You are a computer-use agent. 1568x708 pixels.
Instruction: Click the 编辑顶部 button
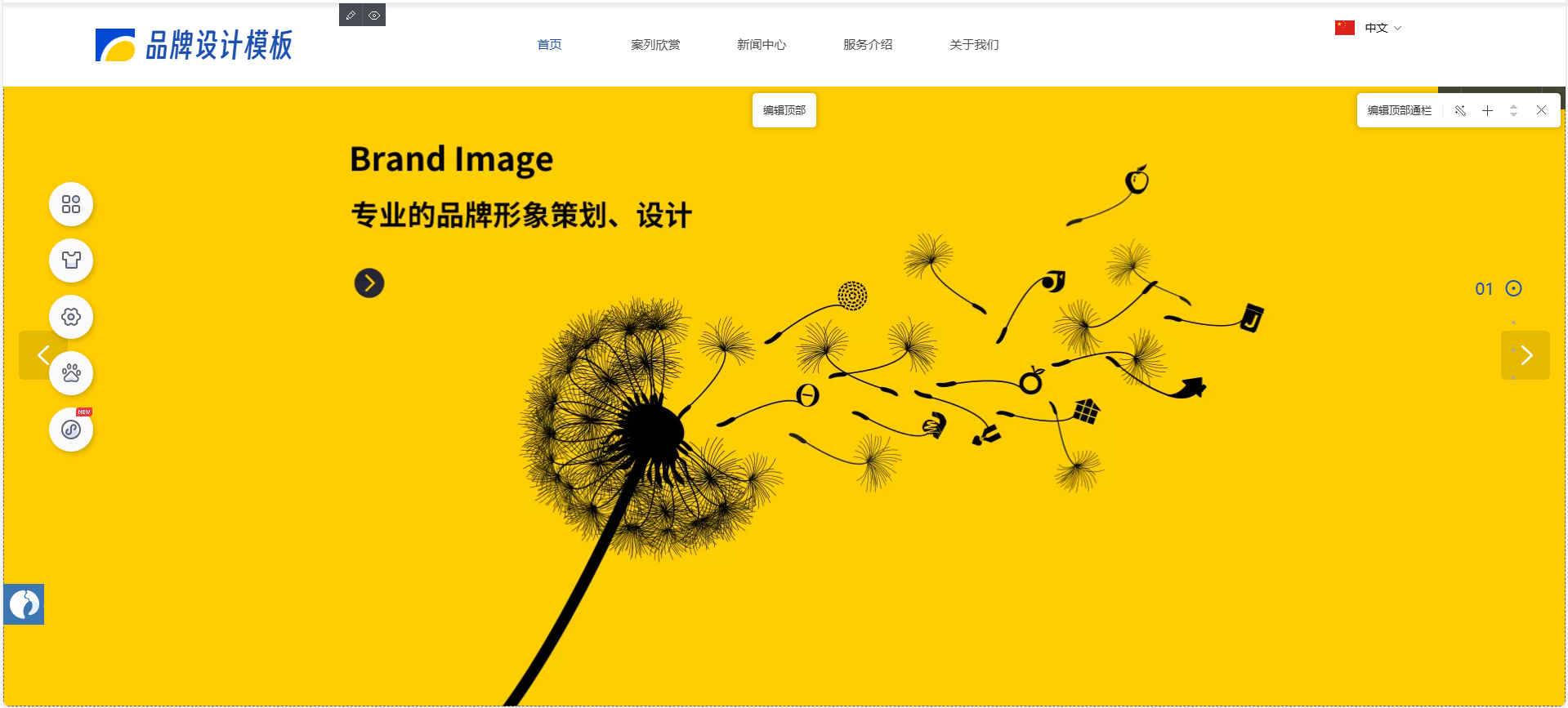[784, 110]
